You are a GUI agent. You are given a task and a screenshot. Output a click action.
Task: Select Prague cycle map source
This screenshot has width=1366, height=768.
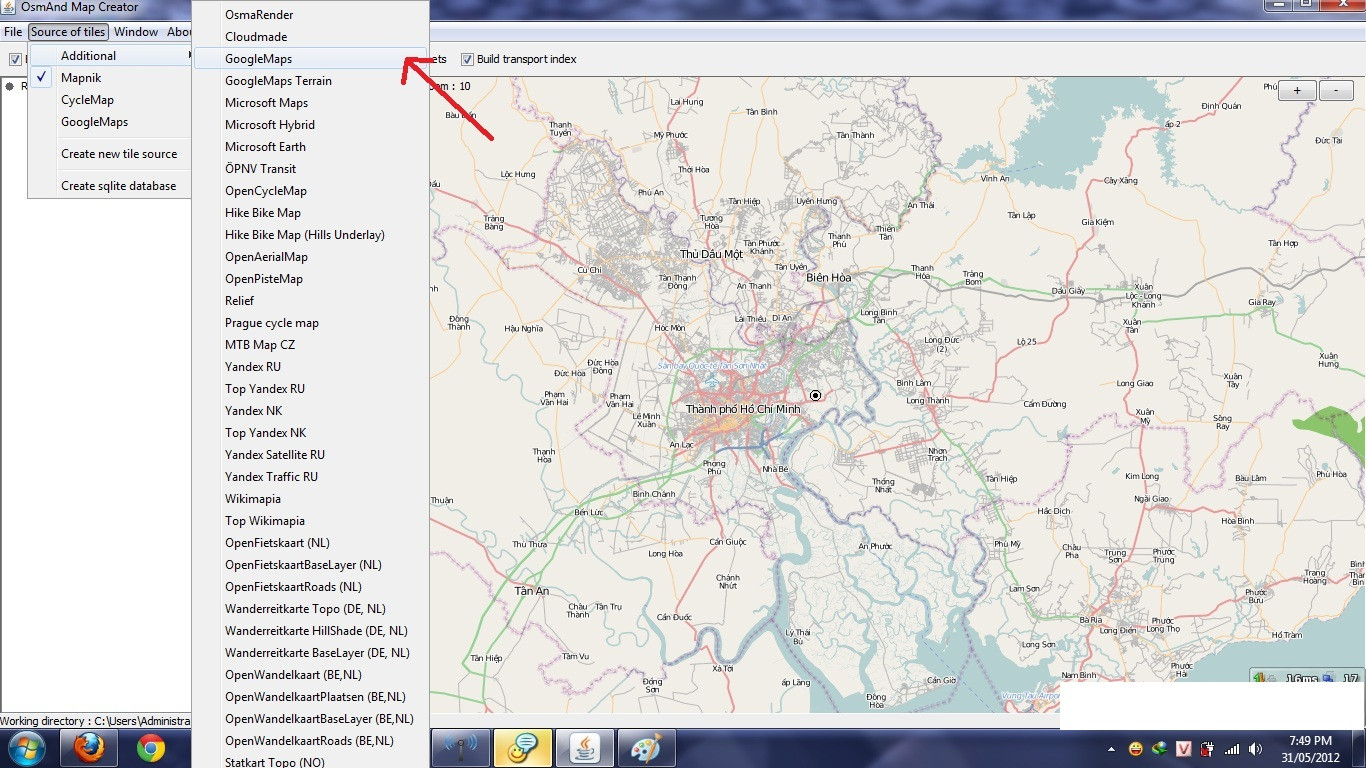pyautogui.click(x=311, y=323)
